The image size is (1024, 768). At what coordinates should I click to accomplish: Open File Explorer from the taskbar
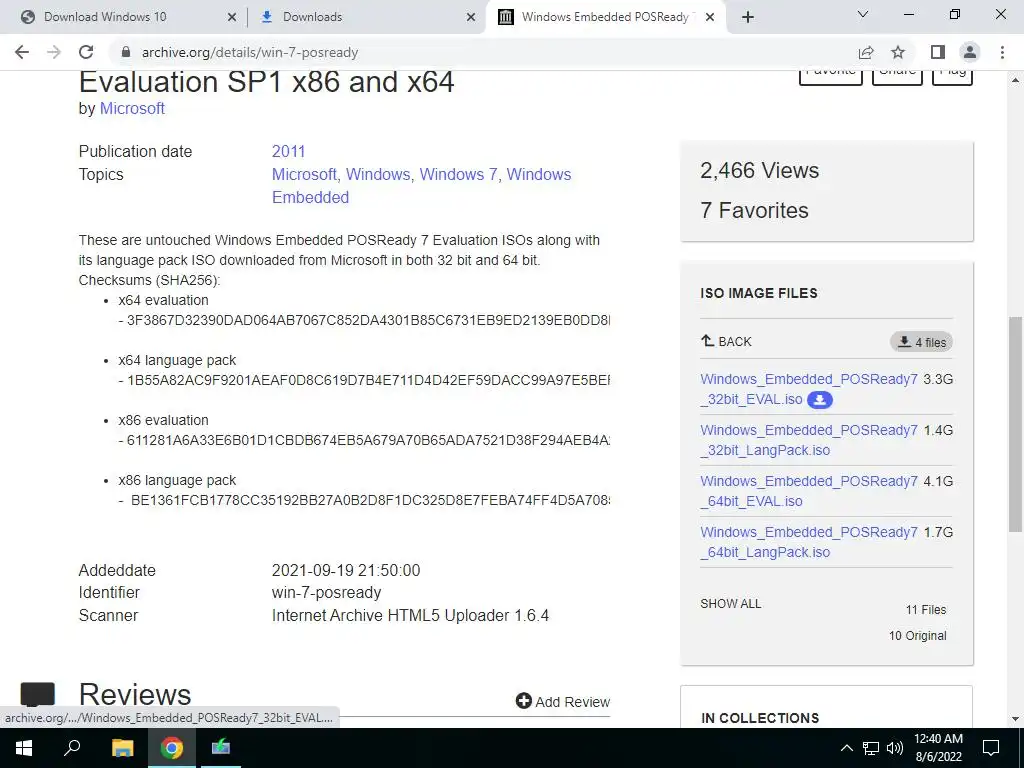(x=122, y=748)
